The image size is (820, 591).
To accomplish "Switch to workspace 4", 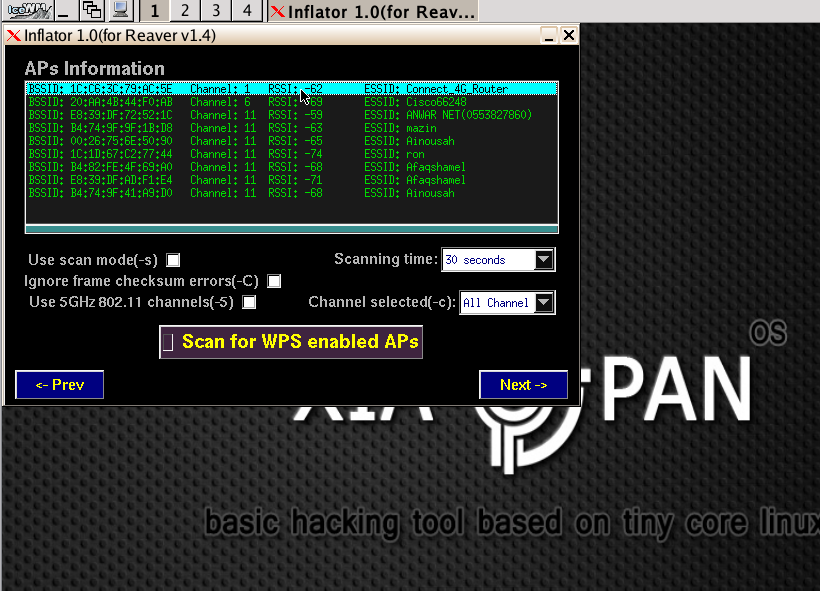I will (x=247, y=10).
